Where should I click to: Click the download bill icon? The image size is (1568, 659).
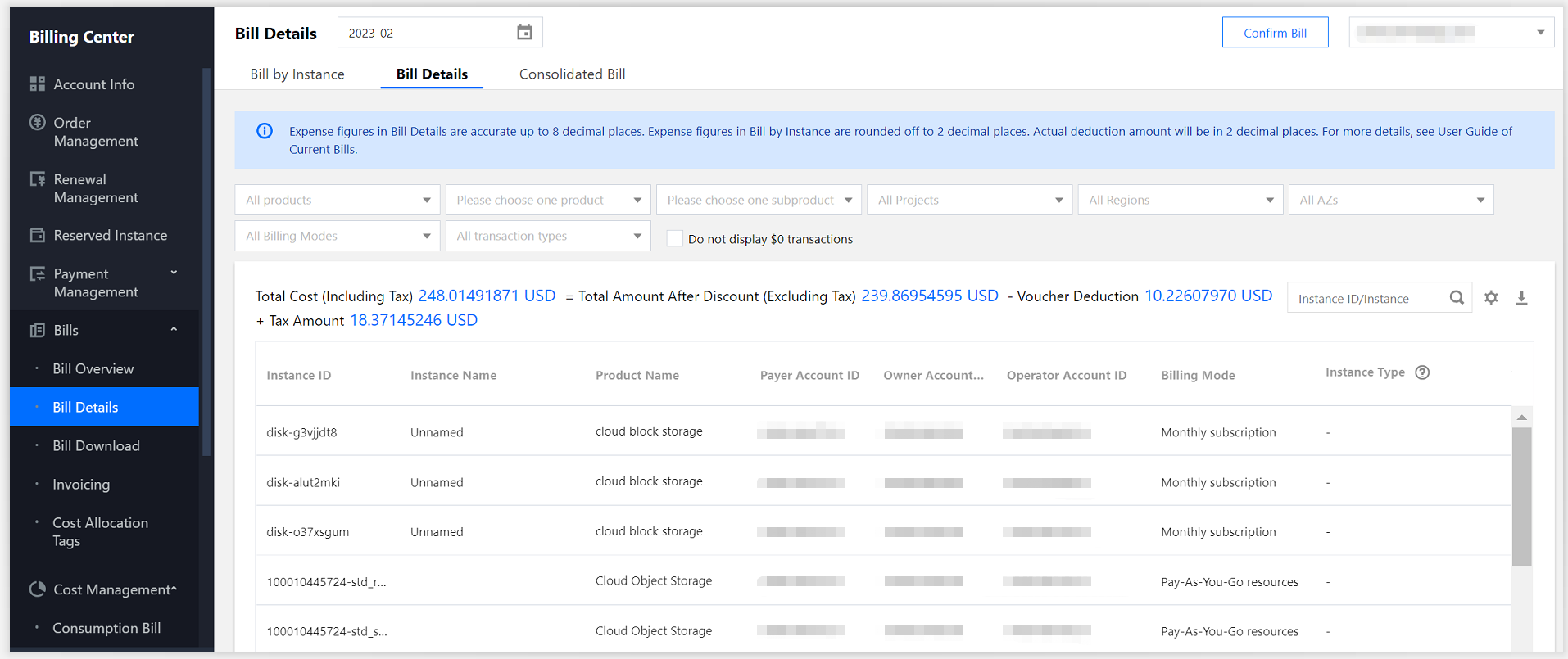tap(1521, 298)
